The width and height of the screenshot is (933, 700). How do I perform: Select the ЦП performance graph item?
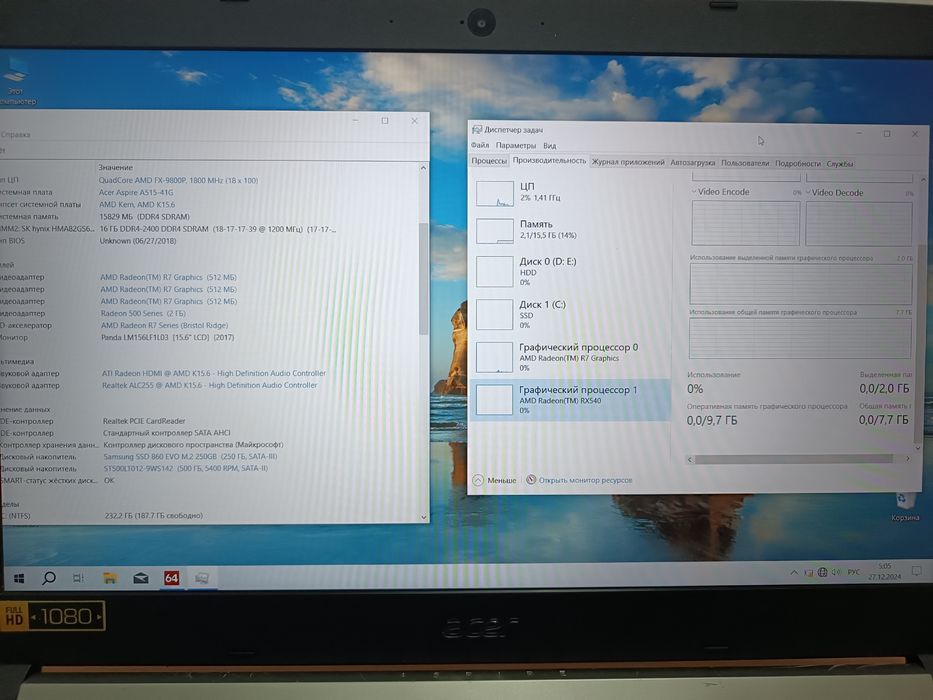pyautogui.click(x=570, y=193)
